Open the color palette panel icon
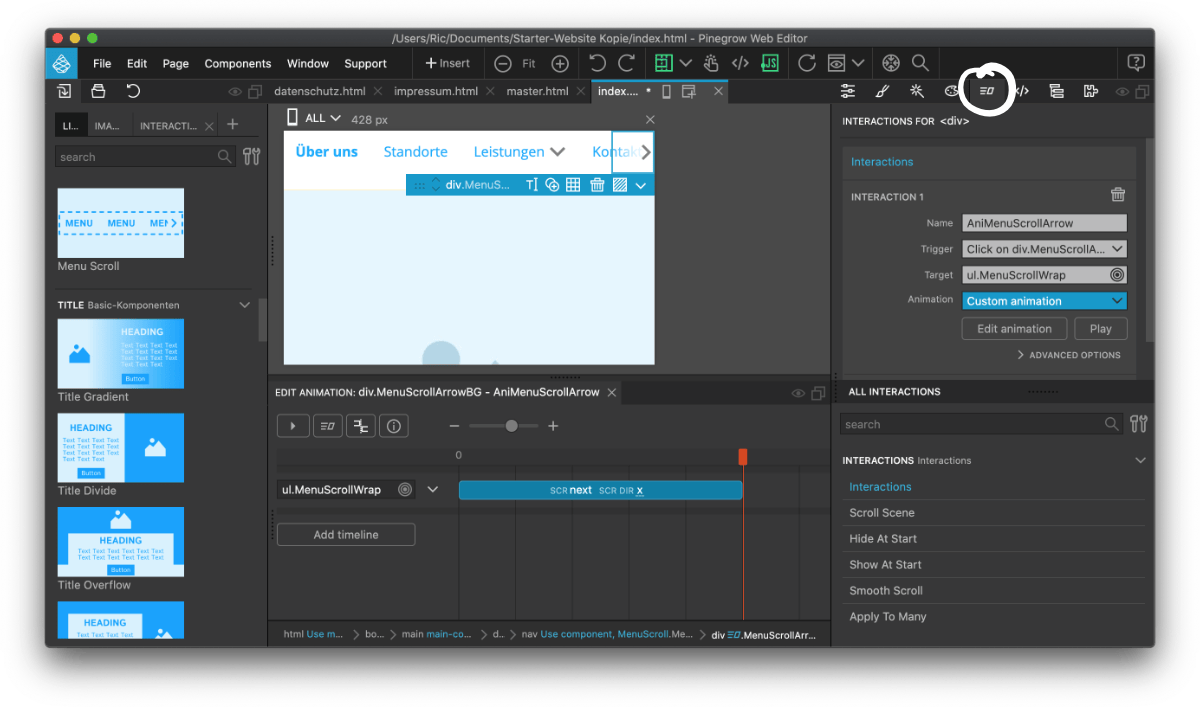Viewport: 1200px width, 707px height. click(x=951, y=91)
